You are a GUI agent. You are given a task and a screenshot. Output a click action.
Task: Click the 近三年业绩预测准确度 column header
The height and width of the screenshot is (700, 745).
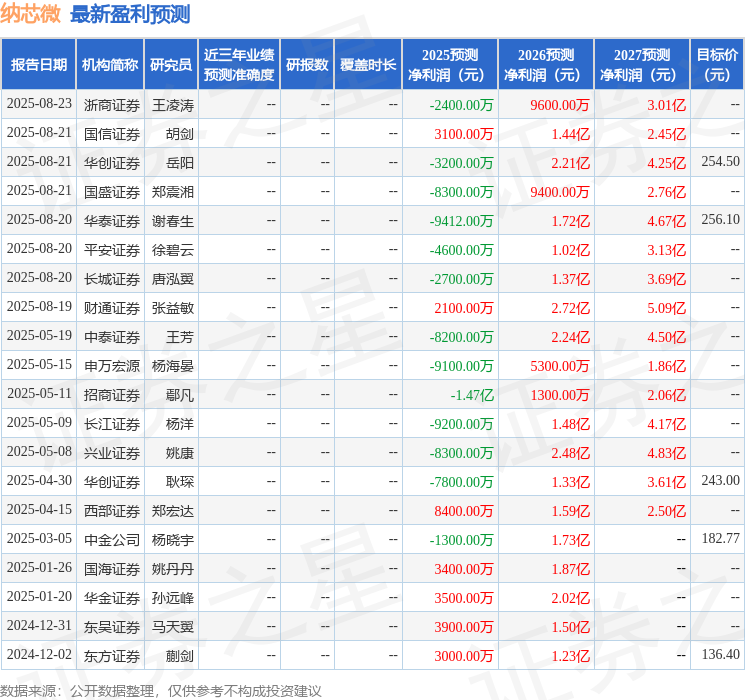click(x=239, y=65)
